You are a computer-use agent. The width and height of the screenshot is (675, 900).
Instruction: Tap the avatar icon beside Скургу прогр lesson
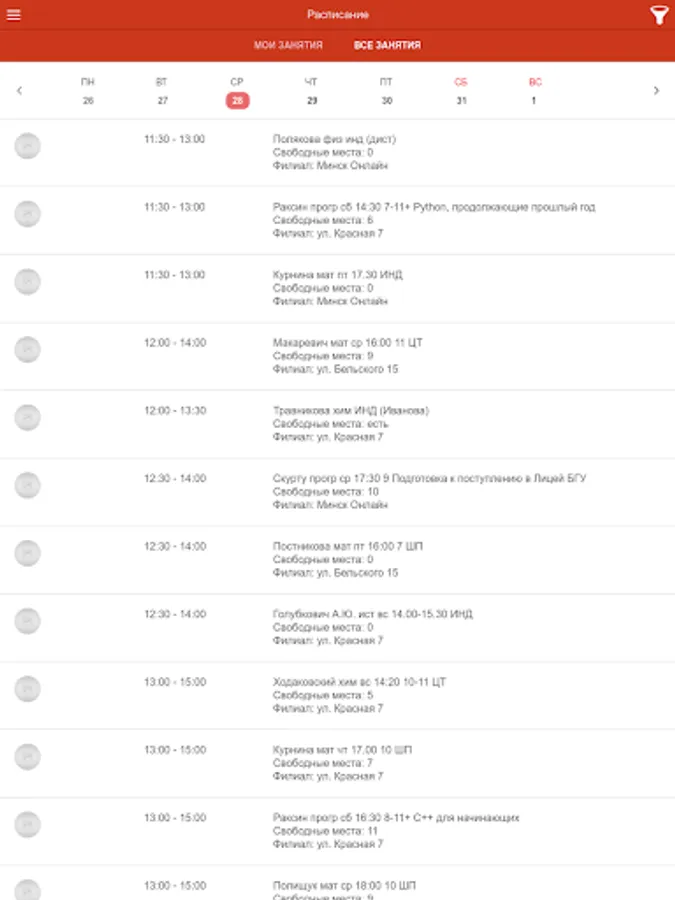pos(28,486)
